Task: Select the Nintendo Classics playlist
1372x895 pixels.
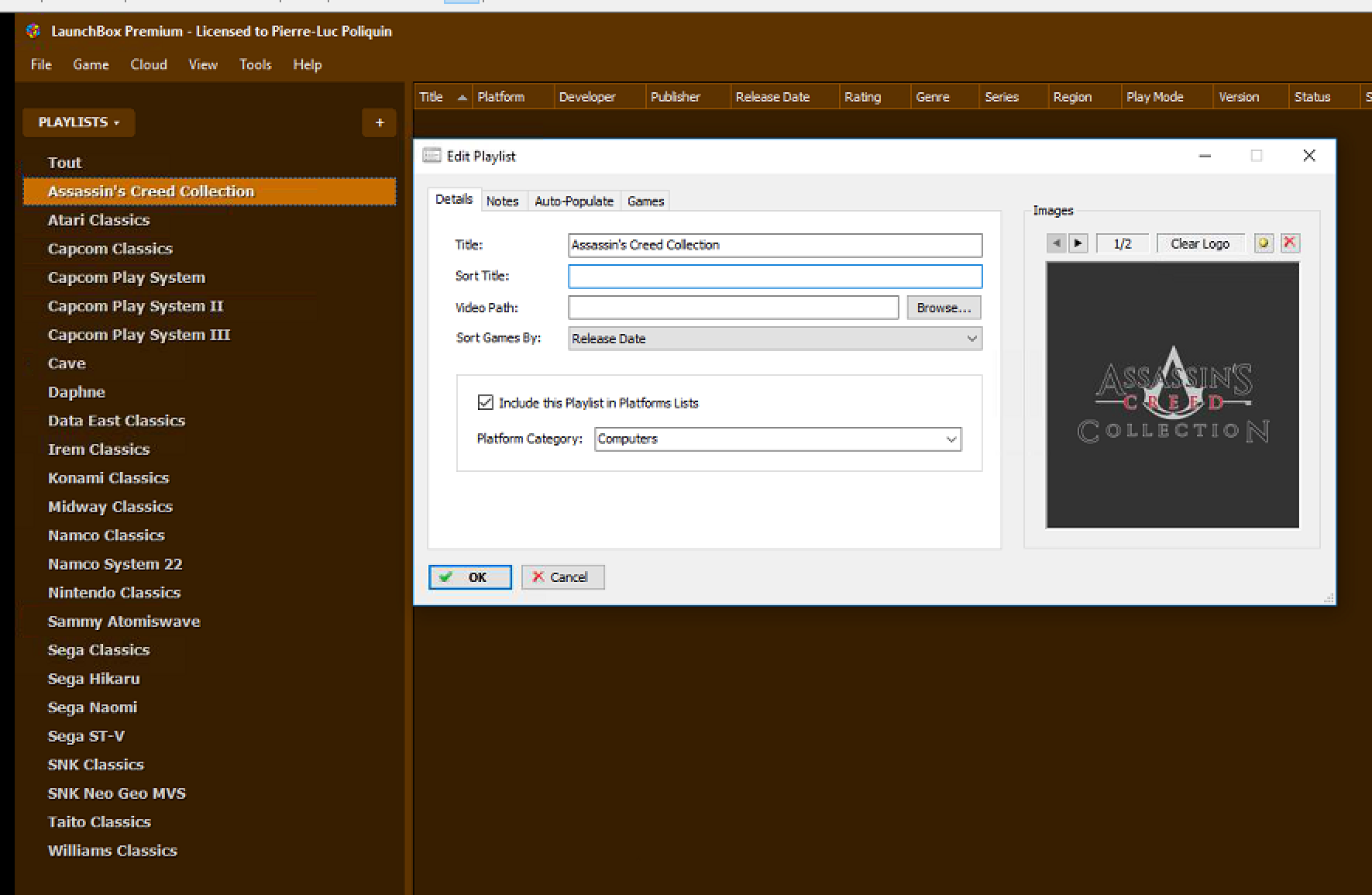Action: (x=209, y=593)
